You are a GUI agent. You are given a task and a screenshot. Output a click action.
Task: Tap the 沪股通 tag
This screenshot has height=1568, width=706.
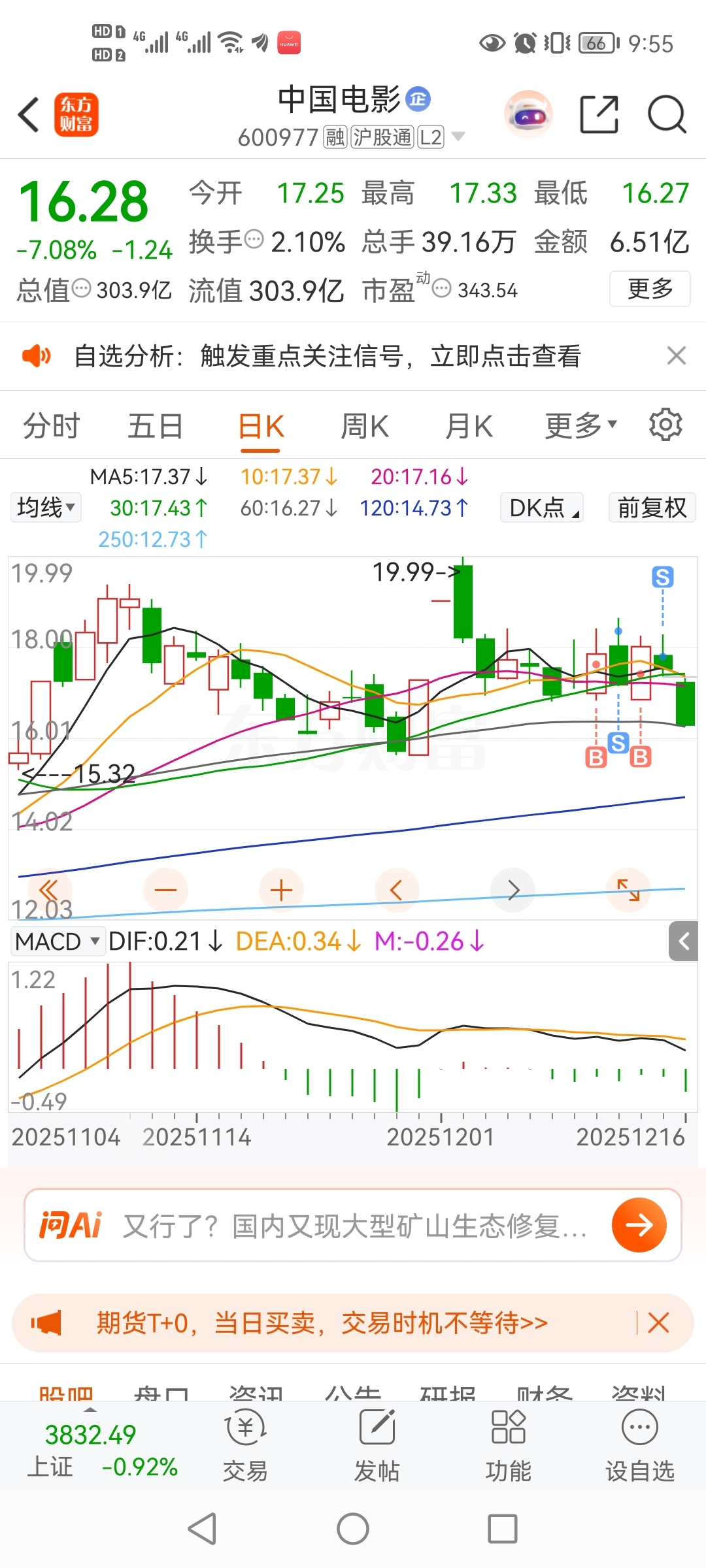(x=383, y=137)
